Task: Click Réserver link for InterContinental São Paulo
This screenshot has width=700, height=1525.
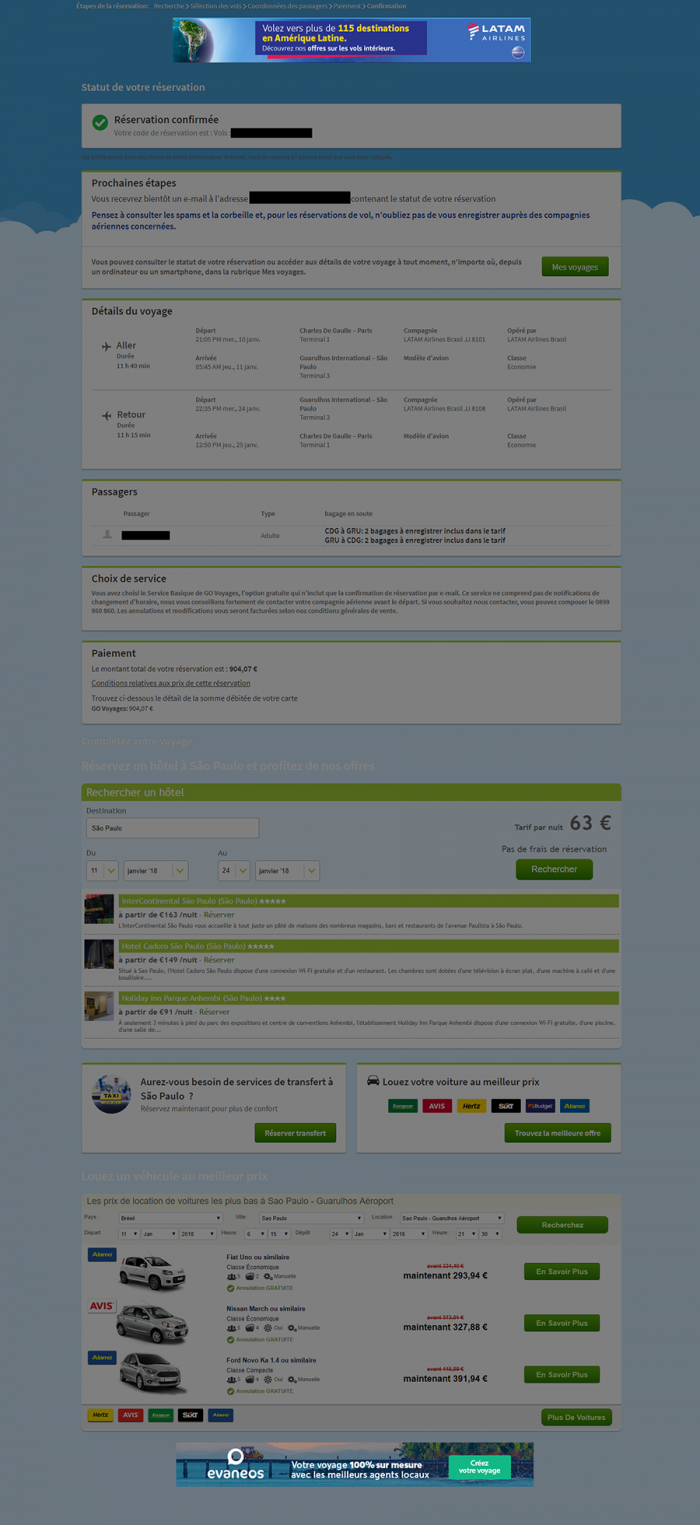Action: click(220, 914)
